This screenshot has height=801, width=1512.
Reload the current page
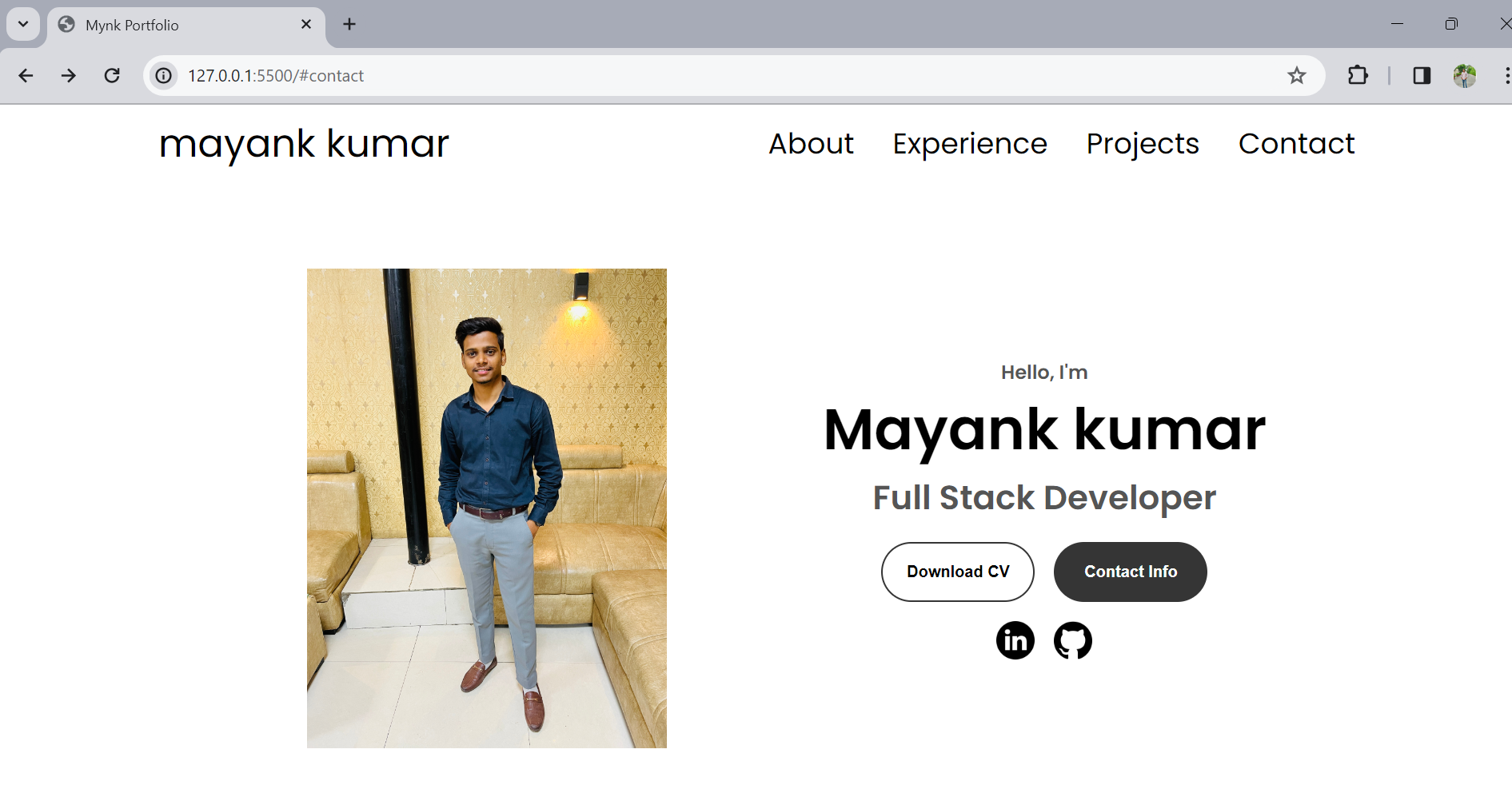[x=112, y=75]
